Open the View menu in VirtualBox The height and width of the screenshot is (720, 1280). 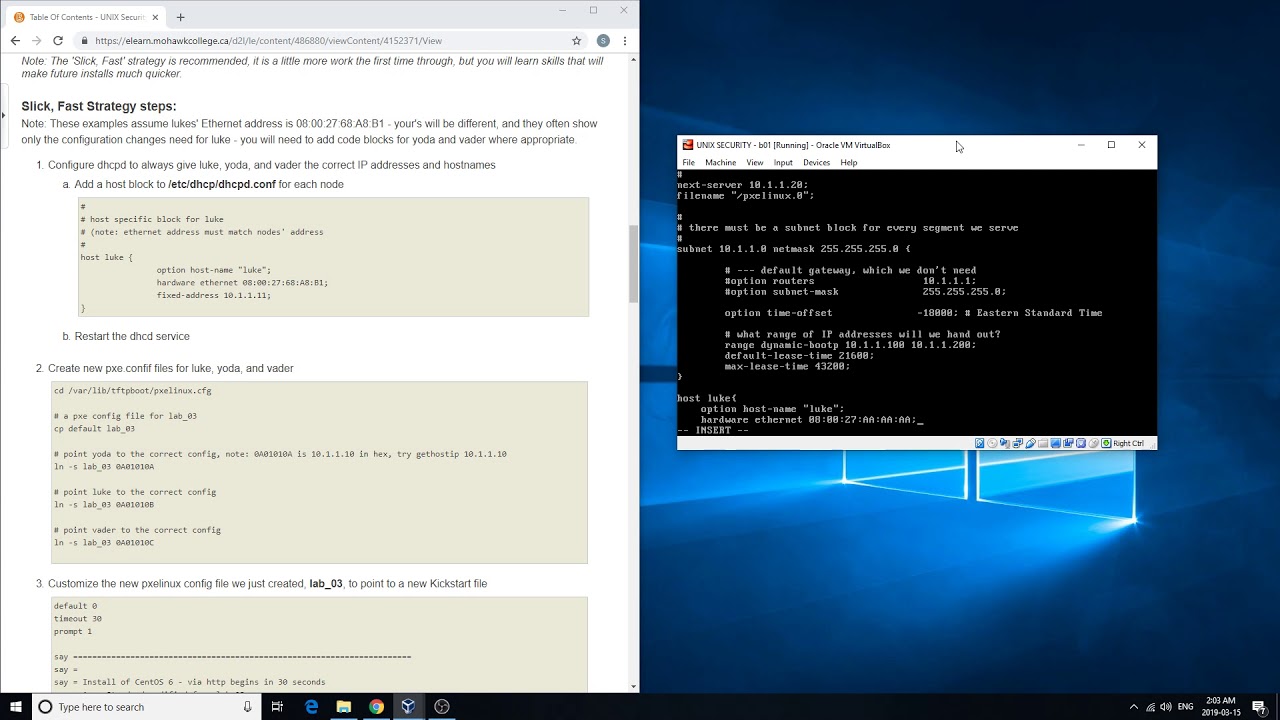pyautogui.click(x=755, y=162)
